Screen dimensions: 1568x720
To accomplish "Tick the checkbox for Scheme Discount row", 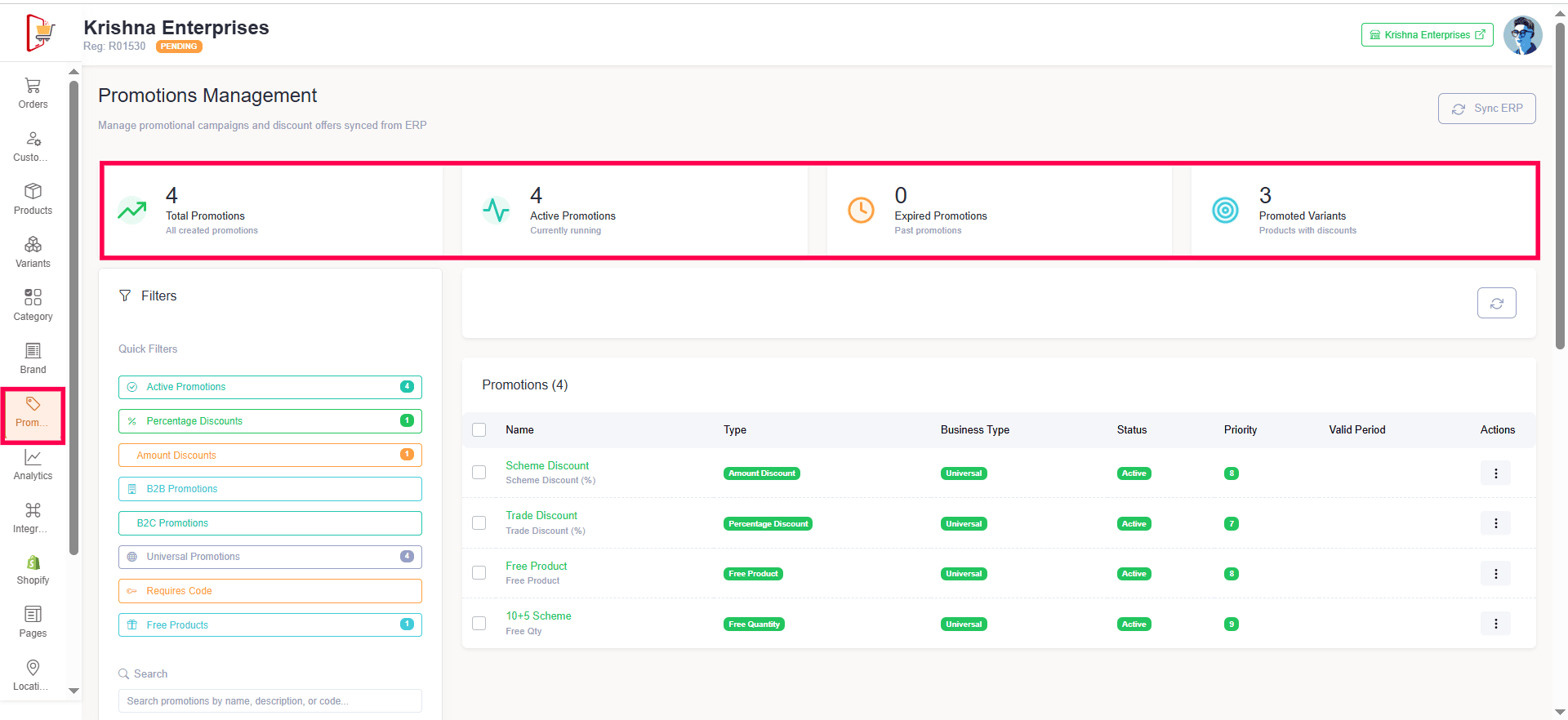I will (x=479, y=473).
